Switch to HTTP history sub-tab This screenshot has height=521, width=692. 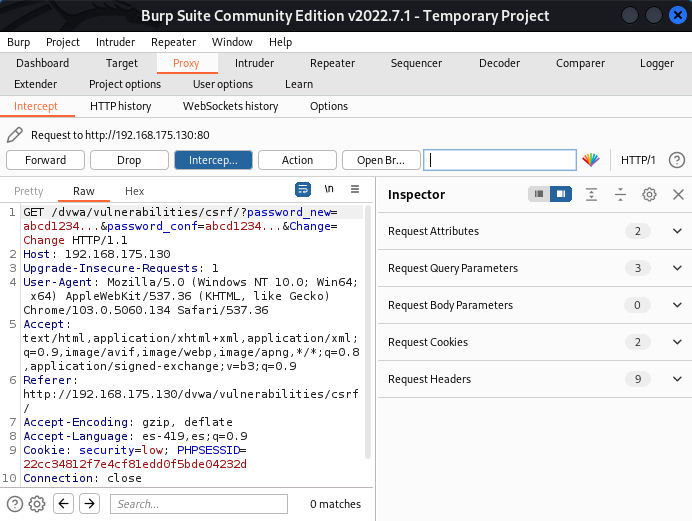(120, 106)
